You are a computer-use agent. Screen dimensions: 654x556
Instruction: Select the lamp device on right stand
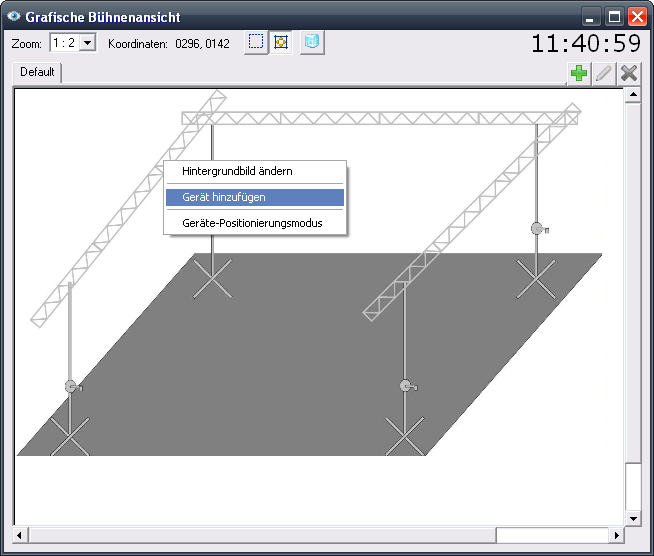[x=539, y=229]
